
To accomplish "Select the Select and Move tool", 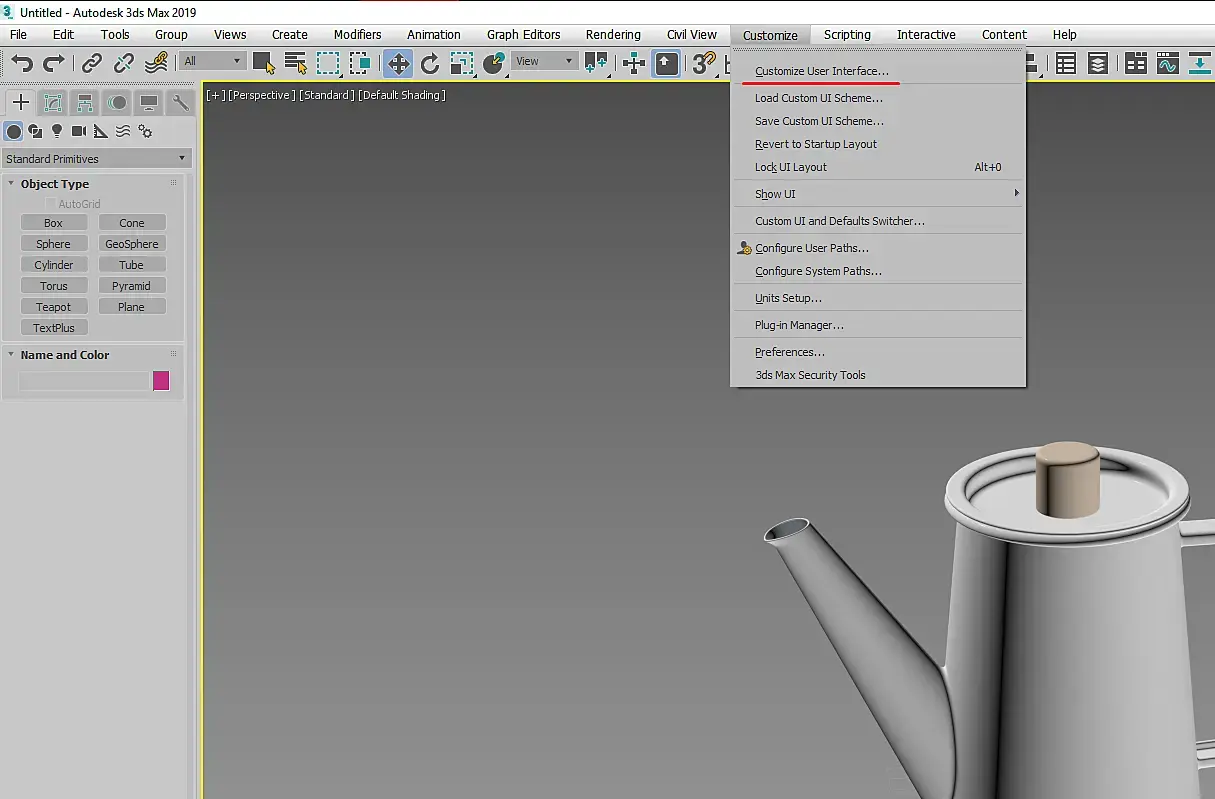I will 398,64.
